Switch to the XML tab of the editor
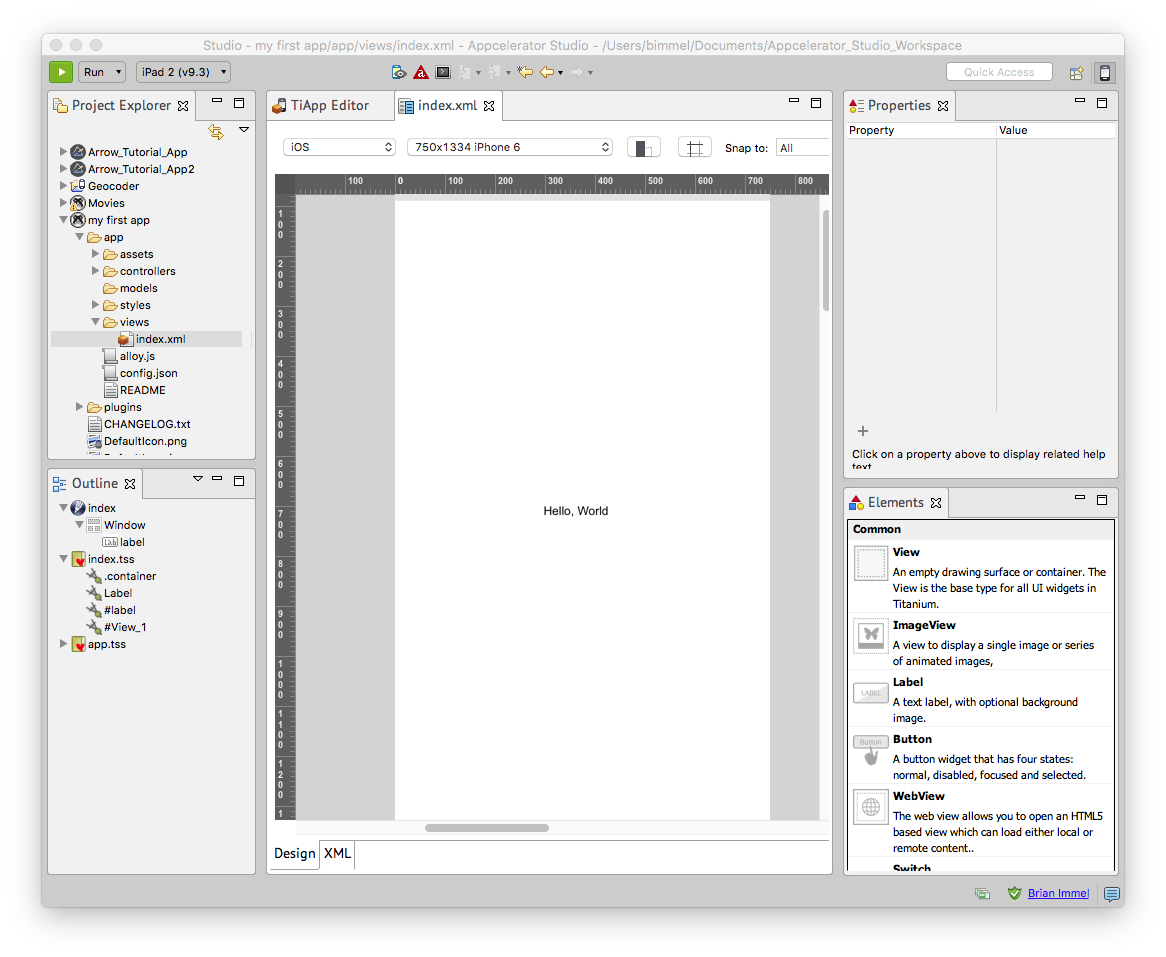The width and height of the screenshot is (1166, 957). pyautogui.click(x=336, y=854)
